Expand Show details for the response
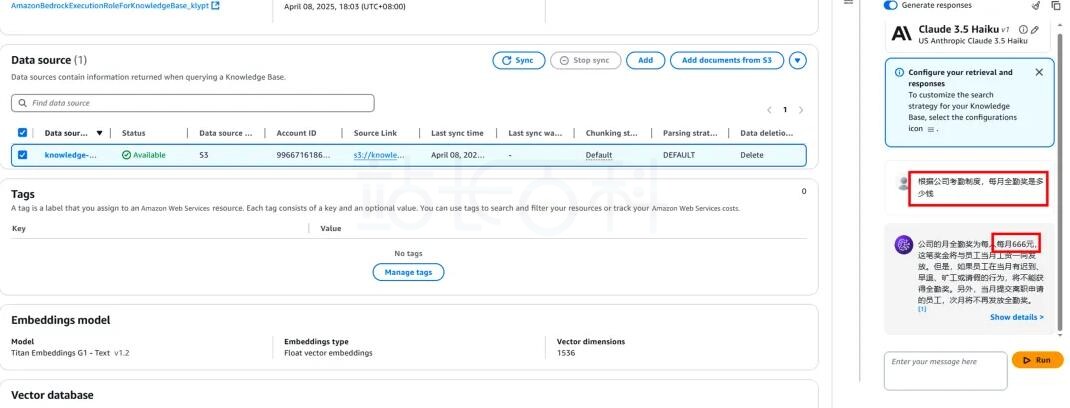This screenshot has width=1070, height=408. click(1016, 317)
